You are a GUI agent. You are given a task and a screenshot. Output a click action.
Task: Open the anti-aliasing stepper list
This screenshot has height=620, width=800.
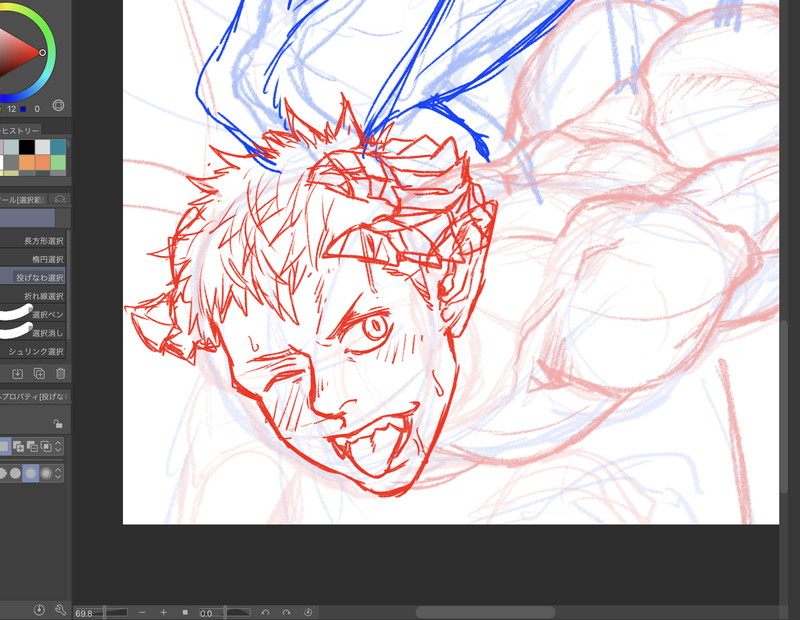tap(58, 473)
